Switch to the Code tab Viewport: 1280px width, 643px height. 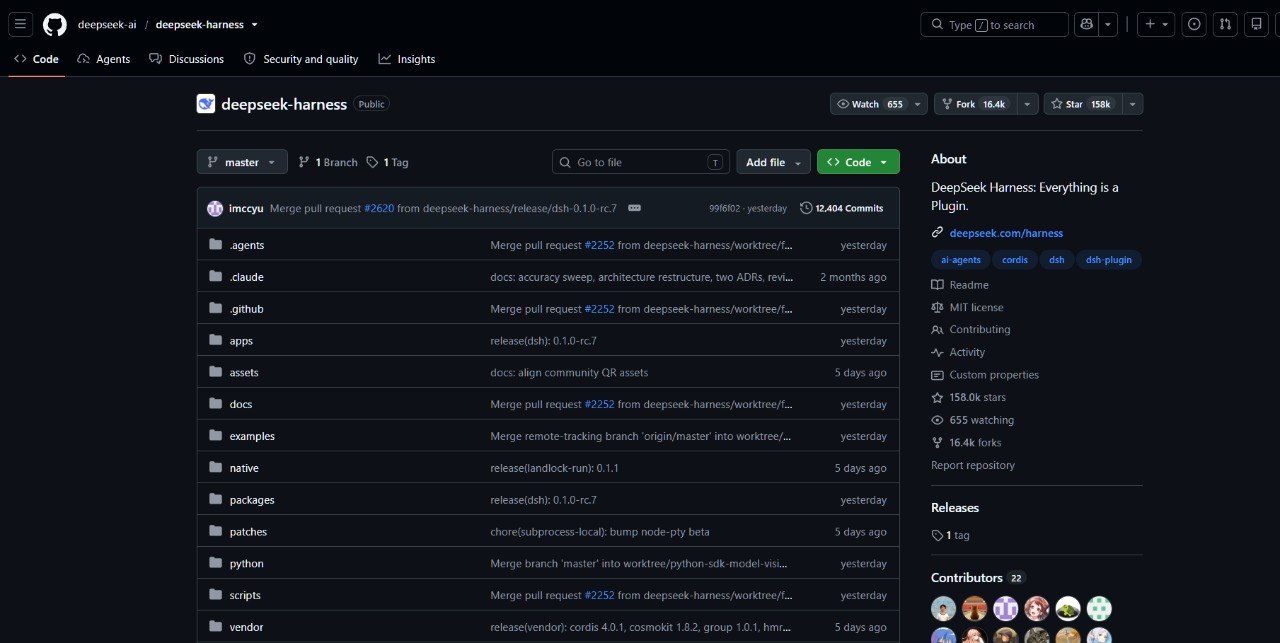click(36, 59)
